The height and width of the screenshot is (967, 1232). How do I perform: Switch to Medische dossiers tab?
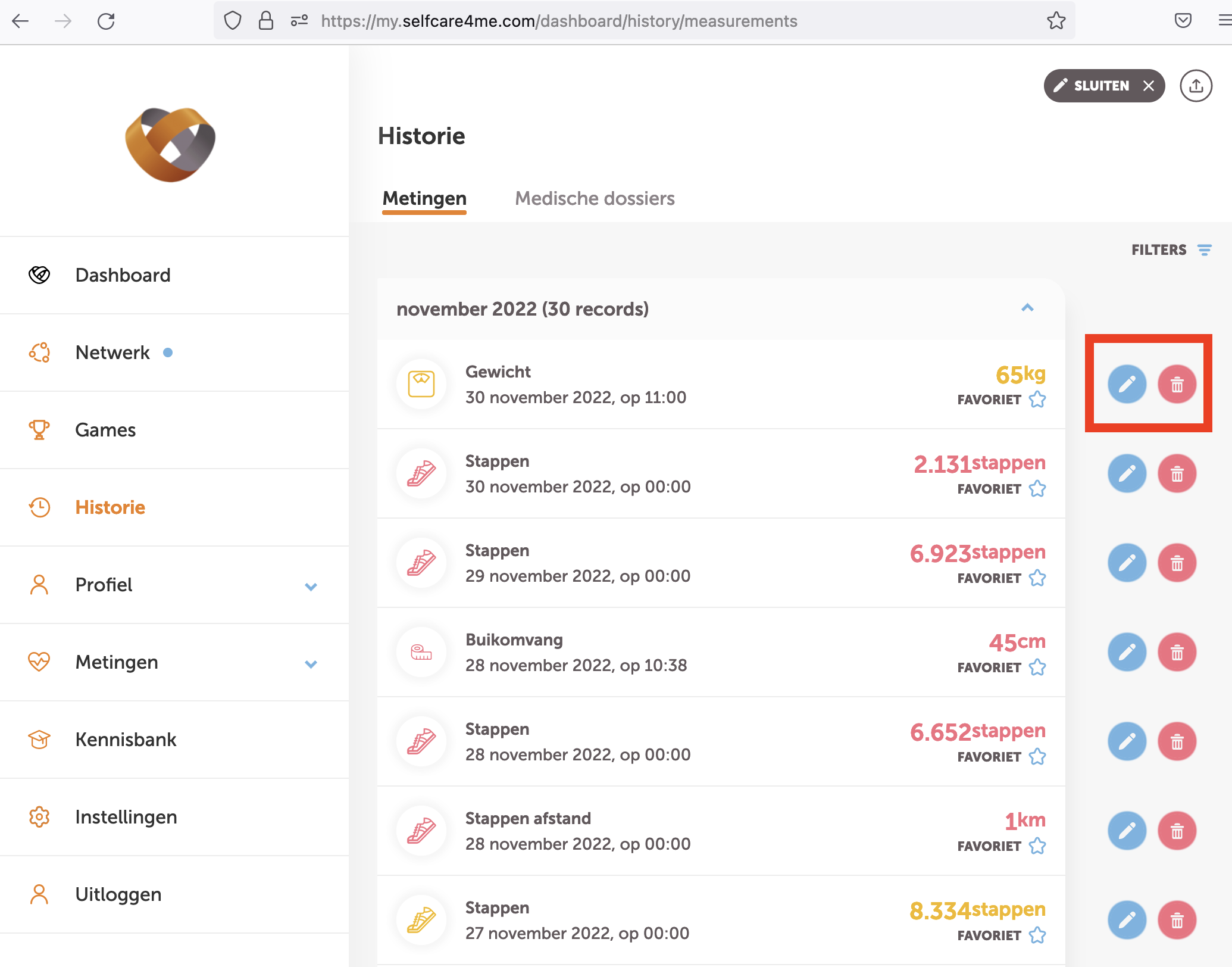tap(595, 198)
